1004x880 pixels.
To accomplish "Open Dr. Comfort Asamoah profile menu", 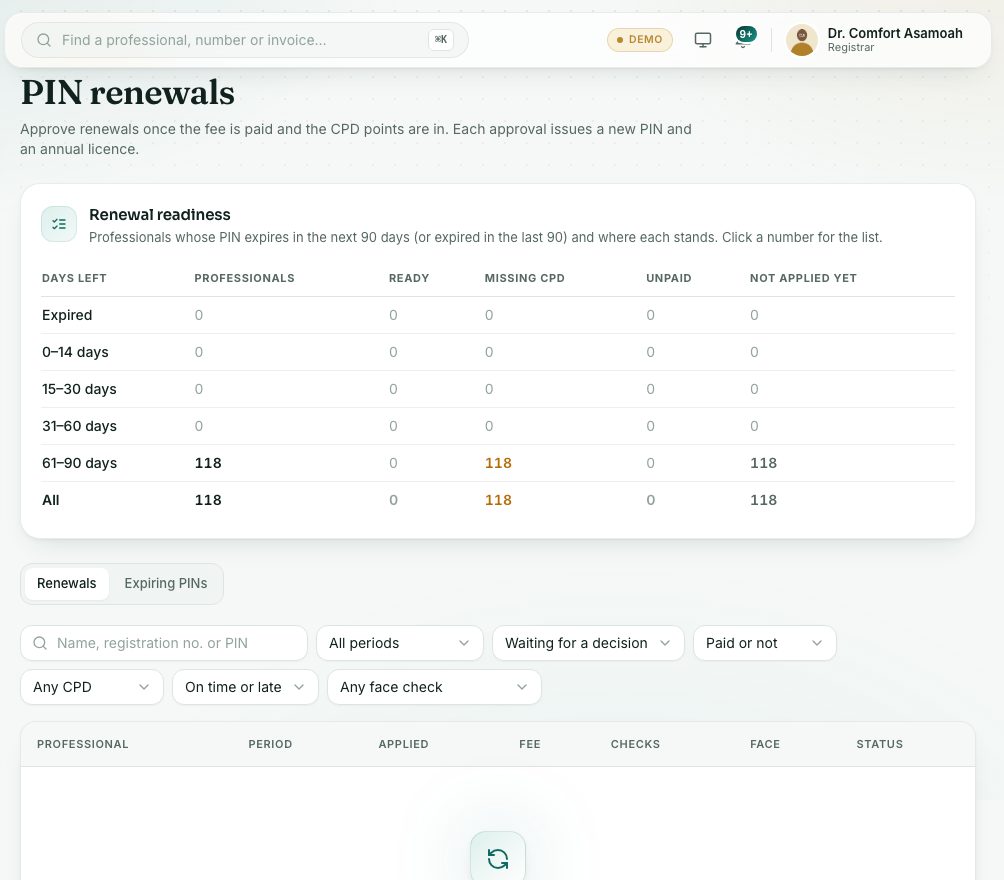I will [x=875, y=40].
